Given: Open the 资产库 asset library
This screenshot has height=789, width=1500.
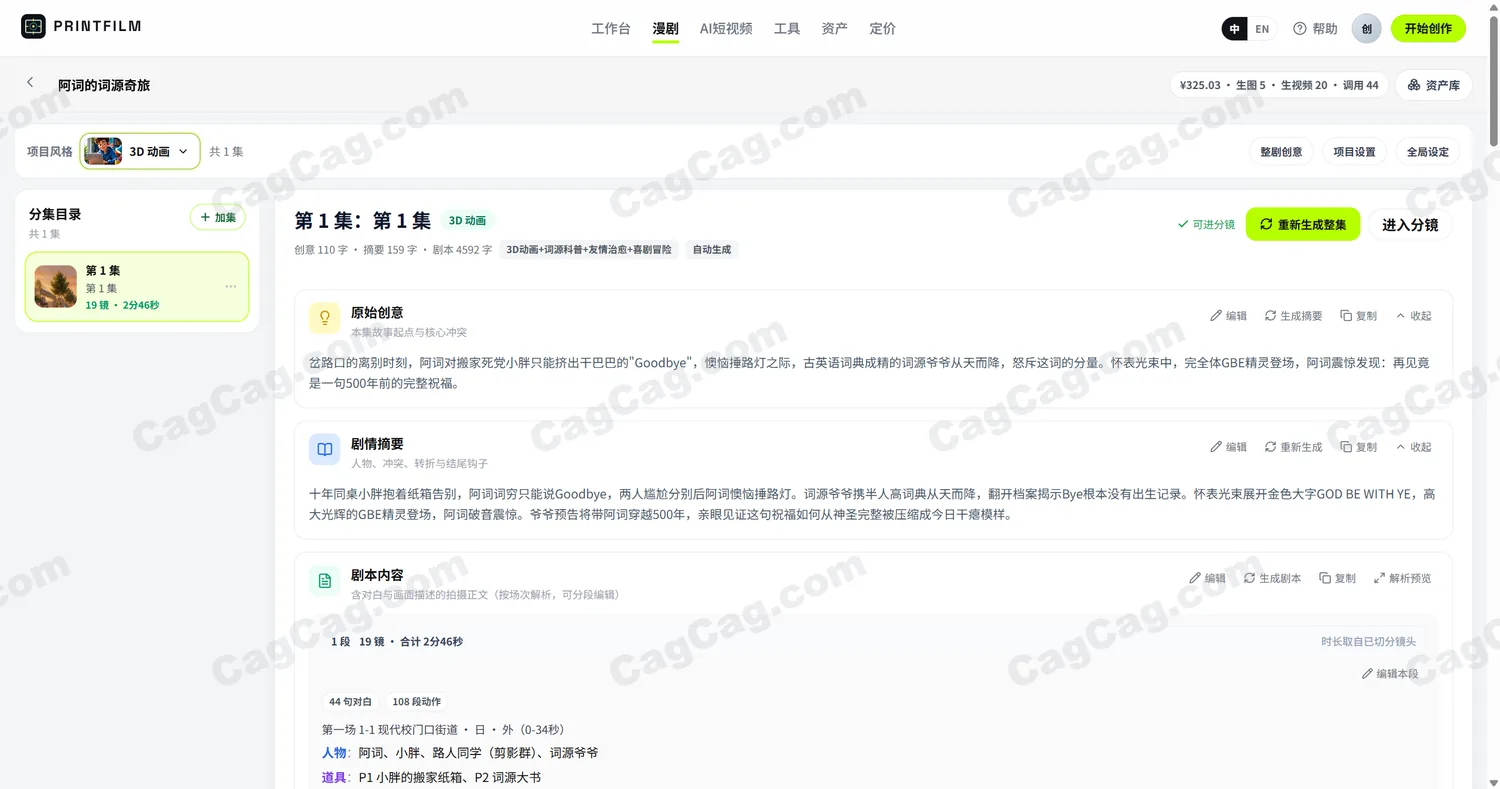Looking at the screenshot, I should [x=1434, y=85].
